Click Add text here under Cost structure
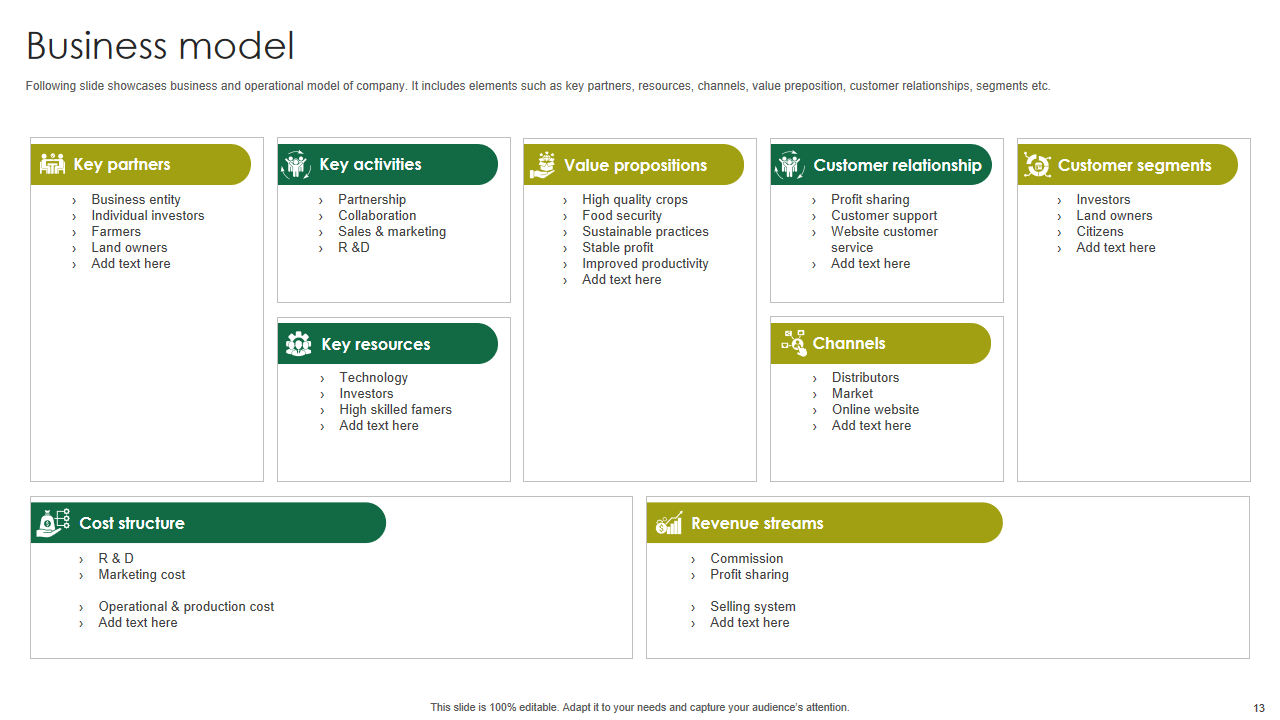Screen dimensions: 1280x720 tap(138, 623)
